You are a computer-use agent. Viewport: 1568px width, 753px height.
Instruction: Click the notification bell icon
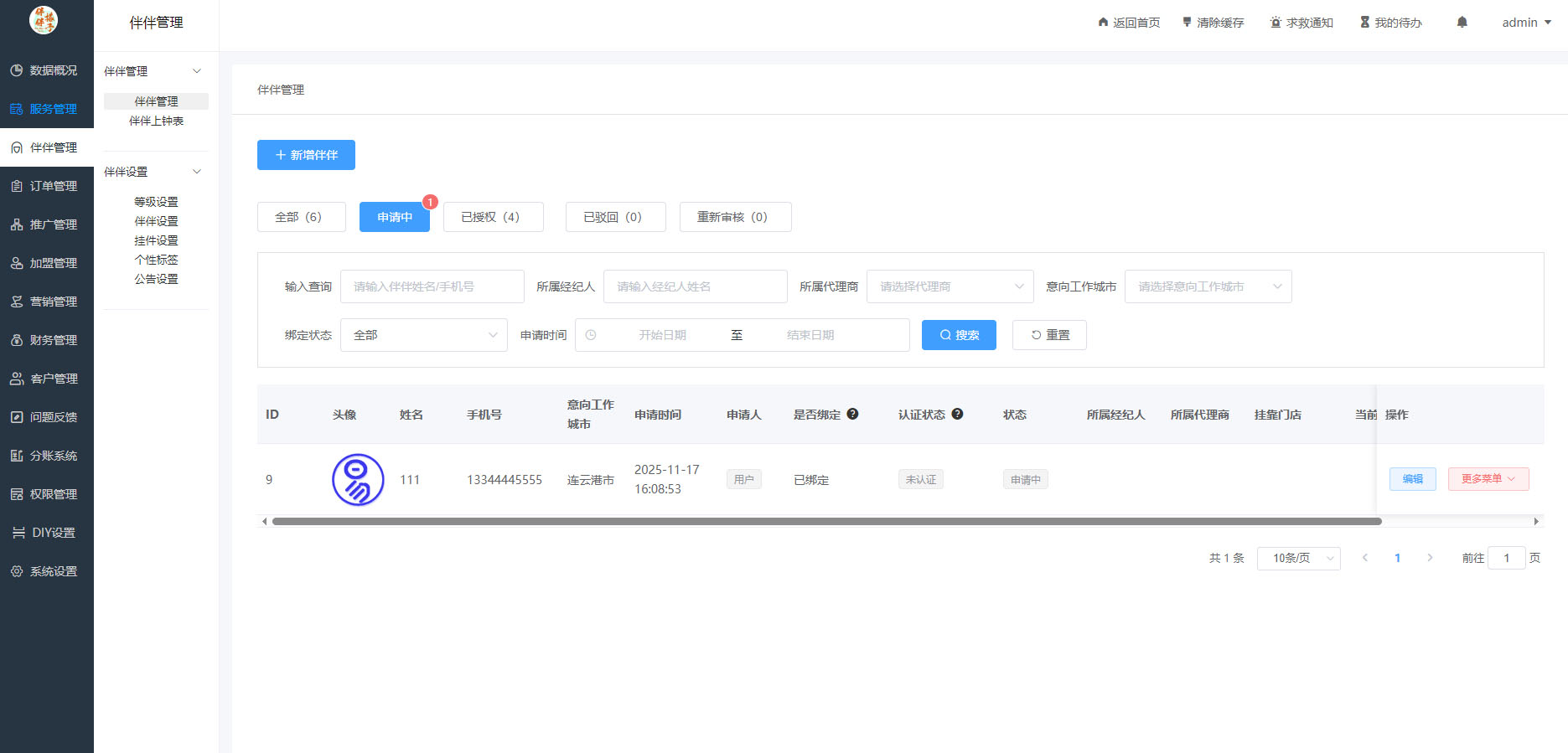(x=1462, y=23)
